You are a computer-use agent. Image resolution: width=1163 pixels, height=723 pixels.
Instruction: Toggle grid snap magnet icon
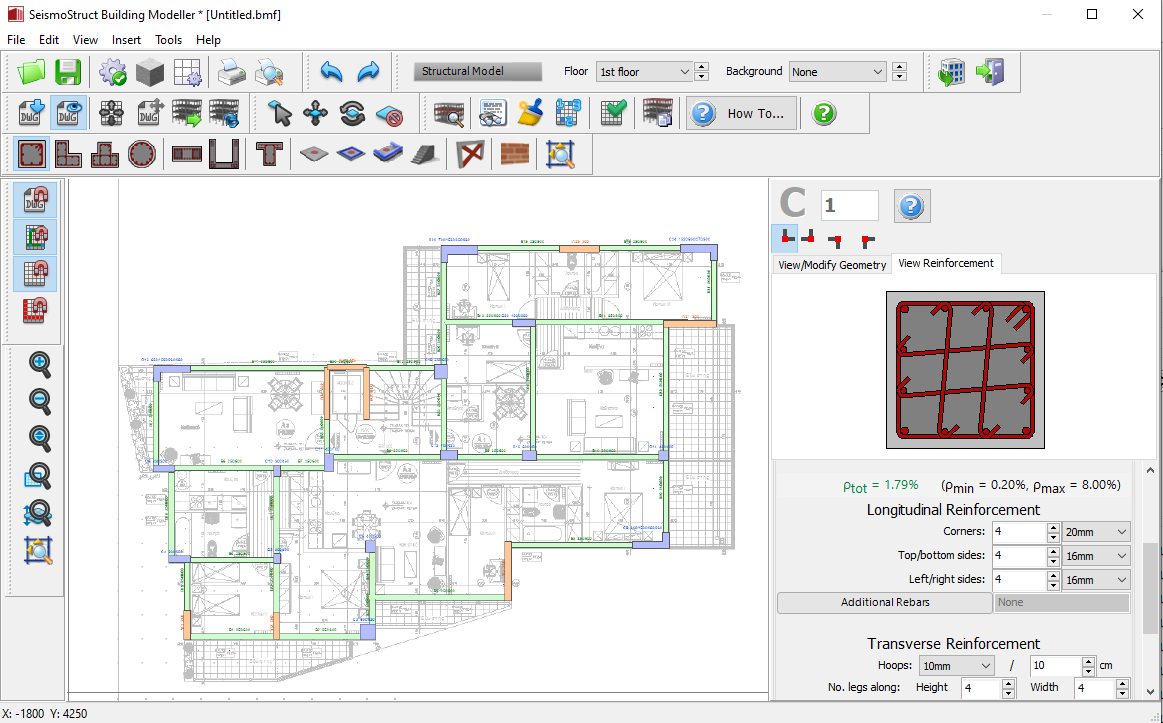tap(35, 274)
